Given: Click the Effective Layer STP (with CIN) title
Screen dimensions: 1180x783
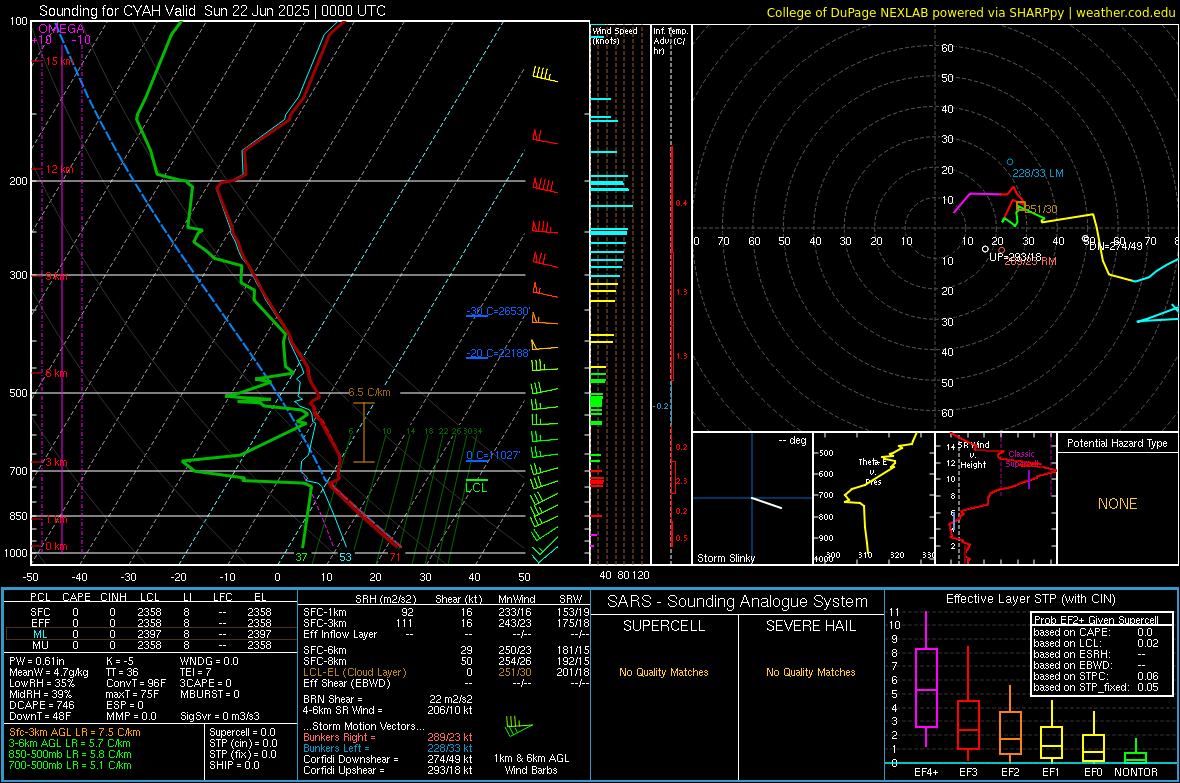Looking at the screenshot, I should click(1030, 599).
